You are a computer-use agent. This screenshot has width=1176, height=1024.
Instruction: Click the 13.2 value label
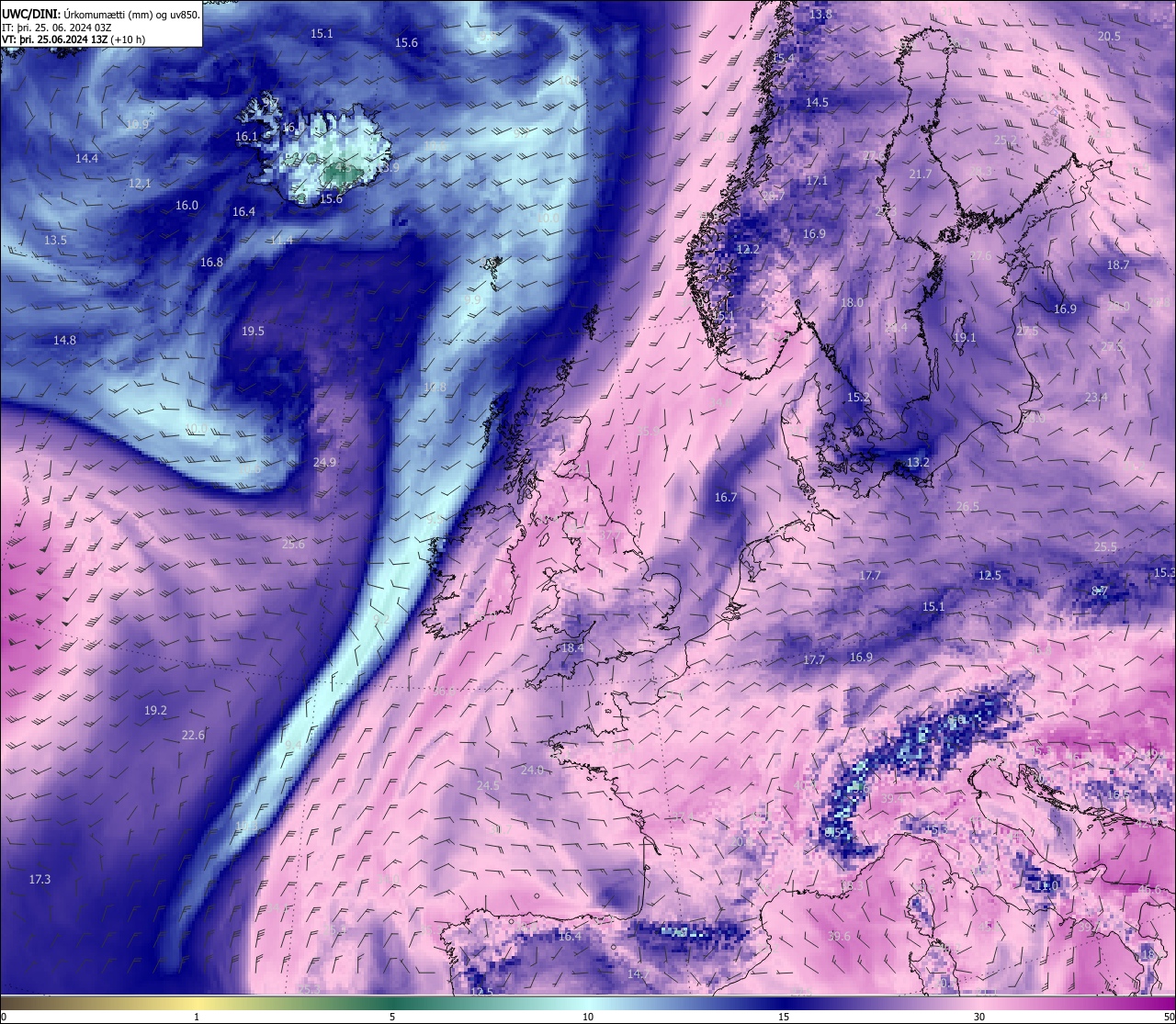pyautogui.click(x=918, y=463)
